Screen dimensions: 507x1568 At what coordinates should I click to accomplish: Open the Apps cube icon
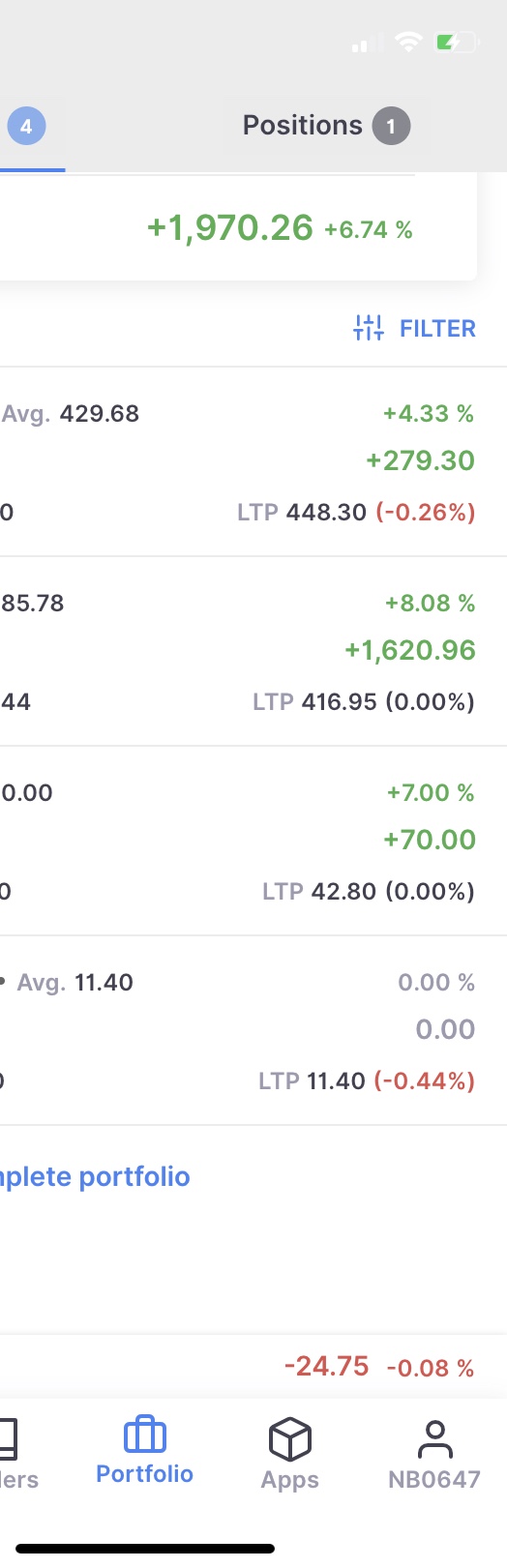click(x=289, y=1439)
